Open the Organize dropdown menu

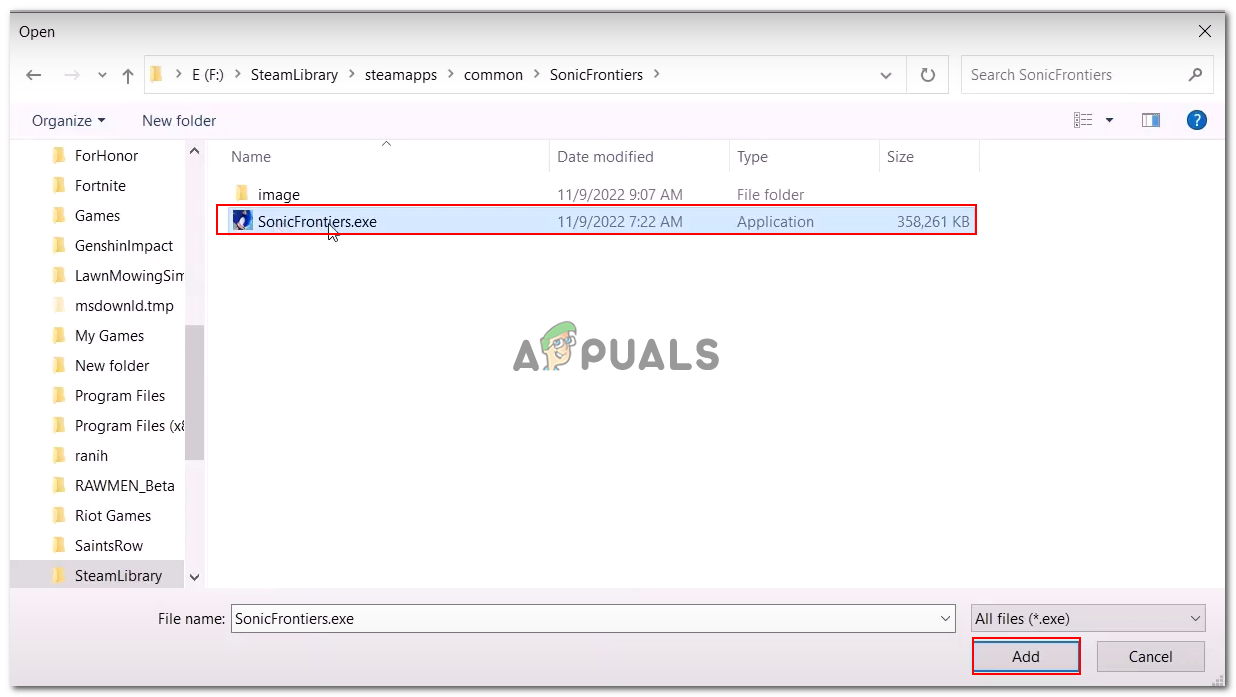[x=66, y=120]
